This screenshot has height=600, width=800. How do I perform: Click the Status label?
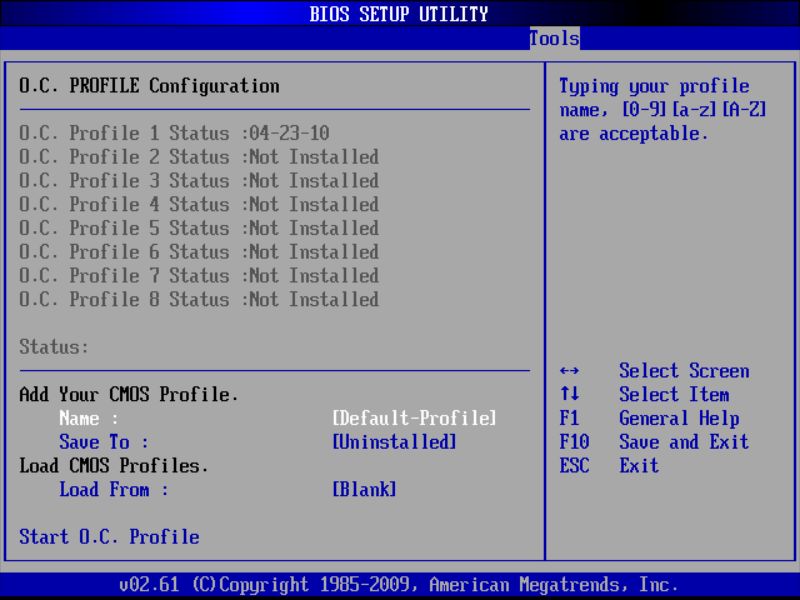point(45,347)
